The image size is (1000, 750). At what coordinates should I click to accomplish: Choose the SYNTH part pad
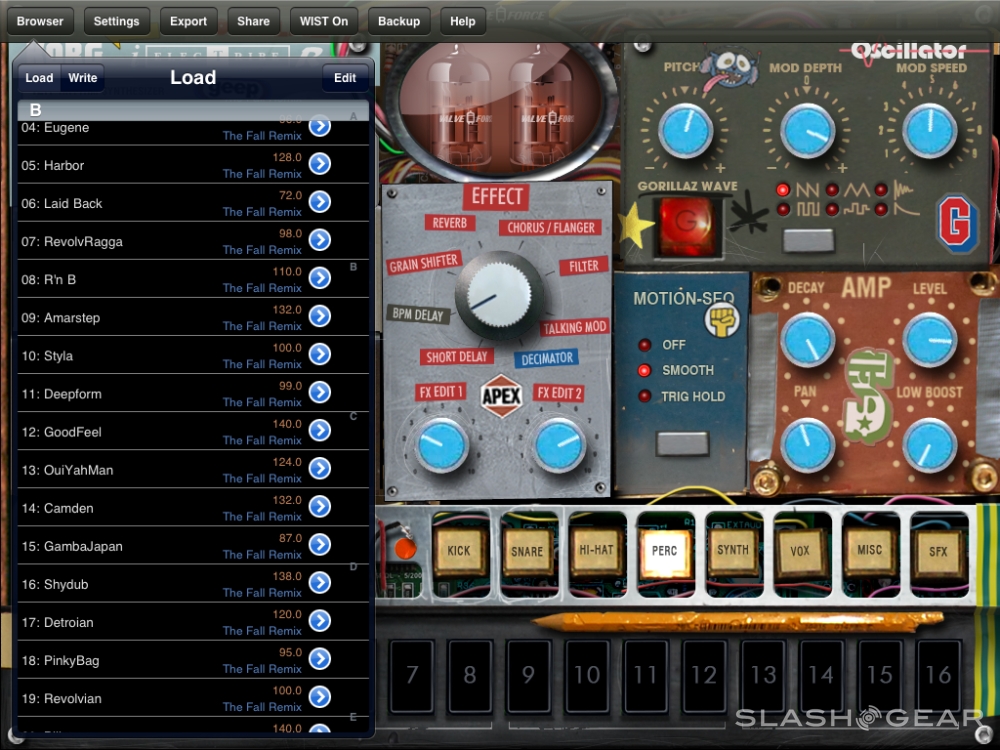tap(733, 550)
